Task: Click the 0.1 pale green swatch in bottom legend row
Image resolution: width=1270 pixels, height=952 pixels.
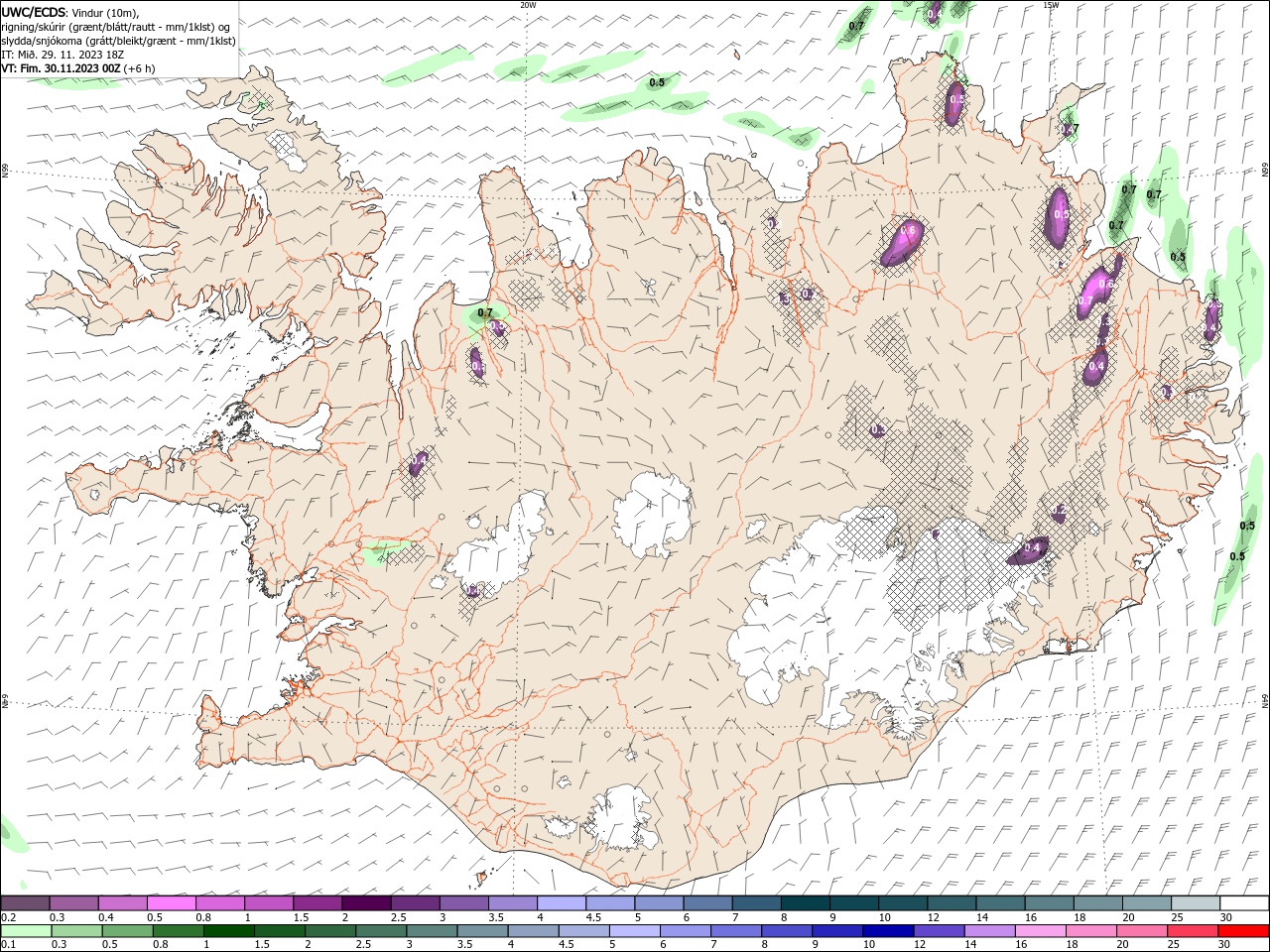Action: (x=26, y=931)
